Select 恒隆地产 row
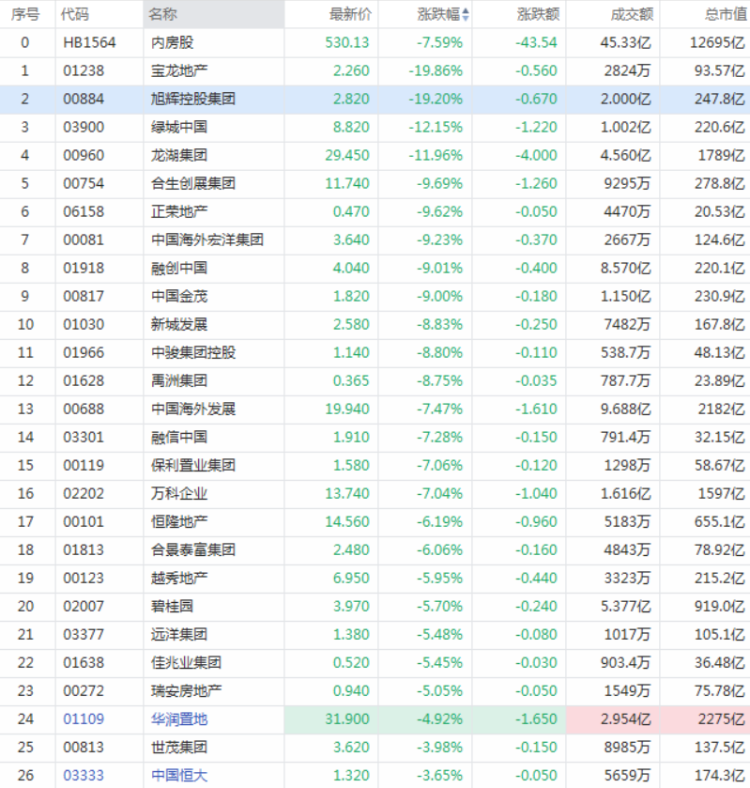 click(375, 522)
